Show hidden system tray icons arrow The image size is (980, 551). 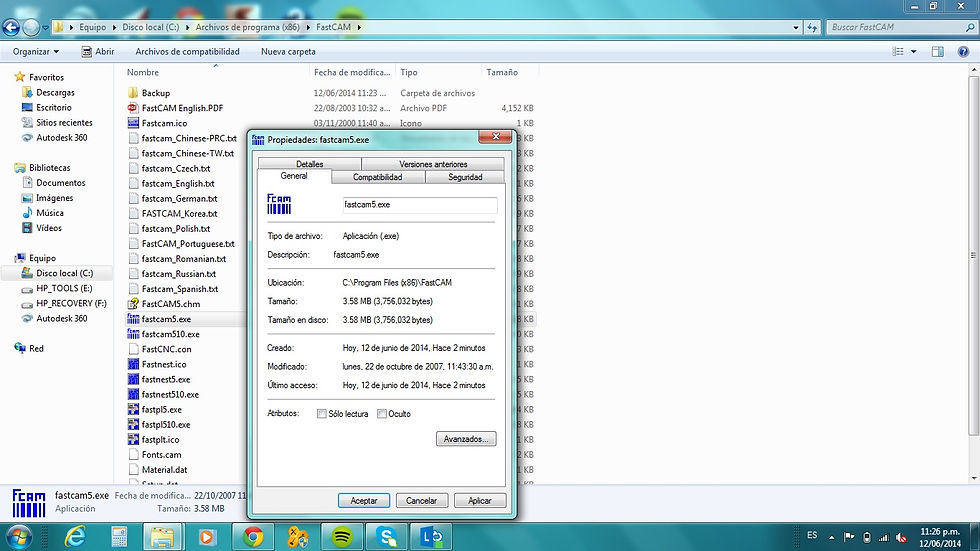click(x=831, y=537)
